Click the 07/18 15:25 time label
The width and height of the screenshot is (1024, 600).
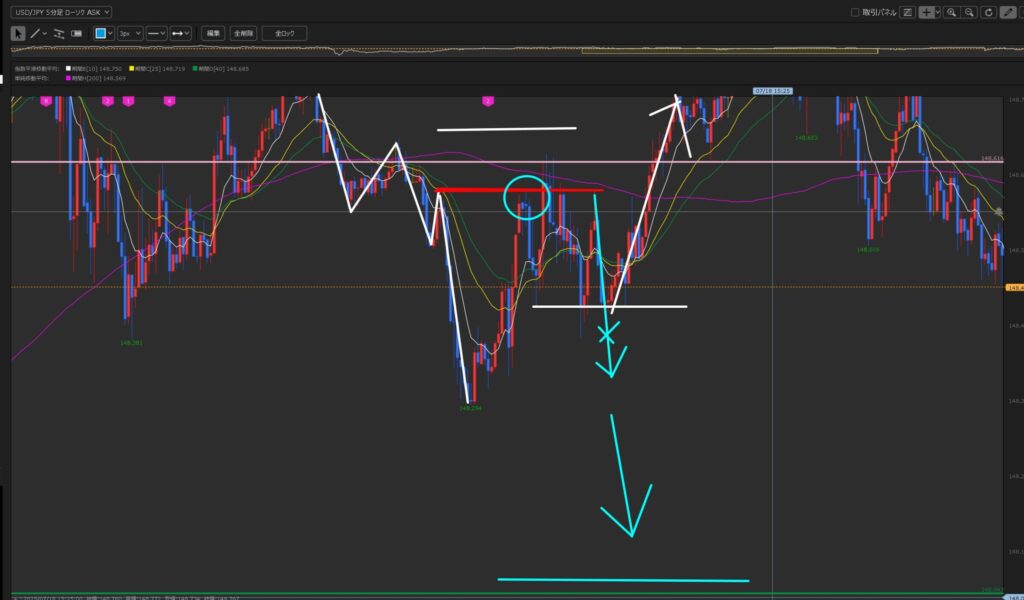tap(773, 91)
